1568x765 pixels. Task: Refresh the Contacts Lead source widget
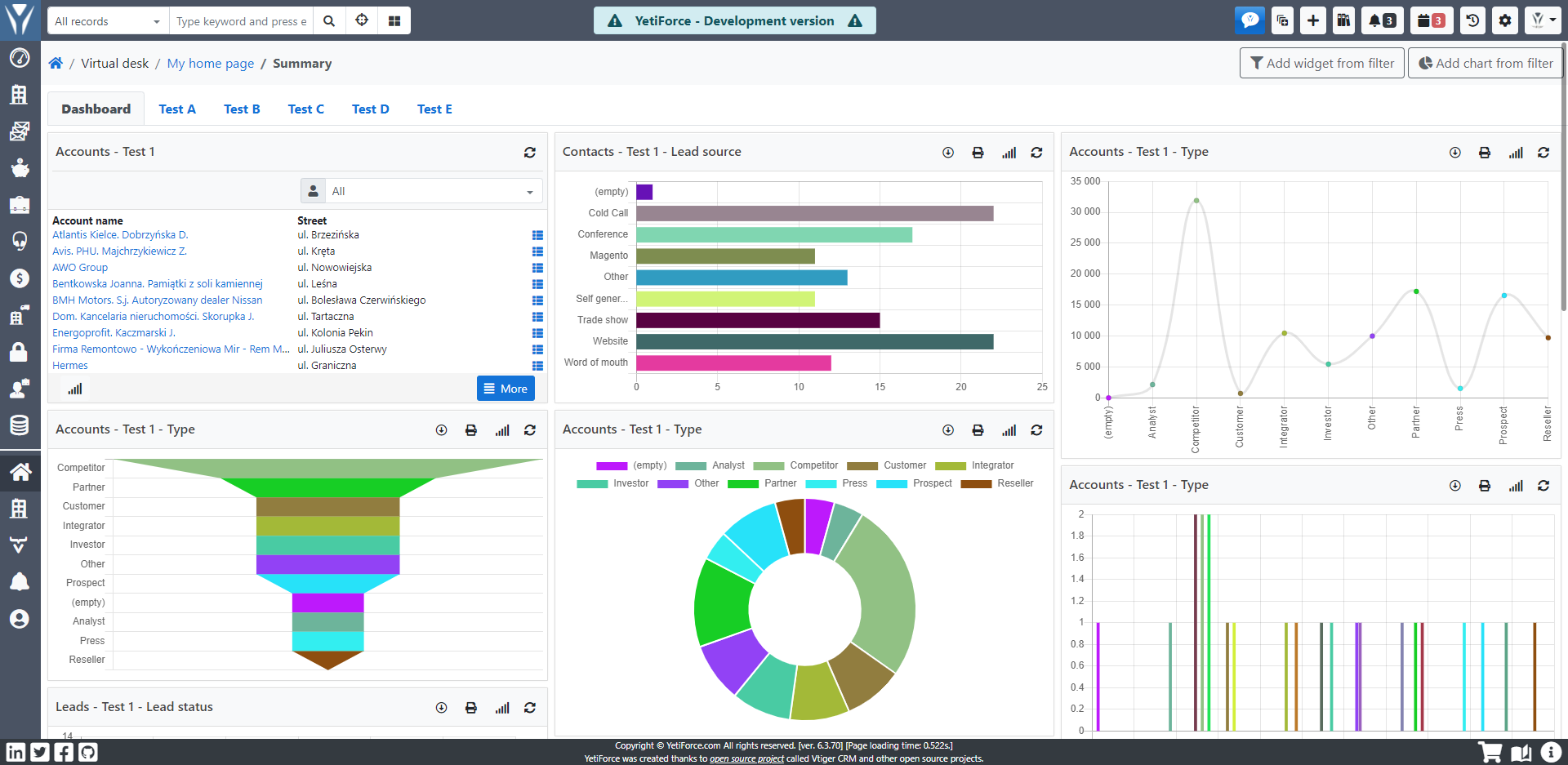pos(1036,153)
